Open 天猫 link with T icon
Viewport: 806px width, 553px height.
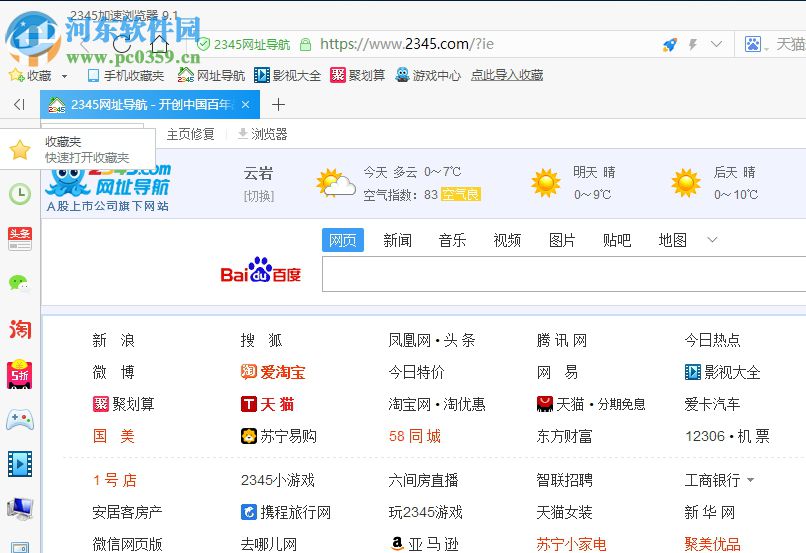pyautogui.click(x=267, y=404)
